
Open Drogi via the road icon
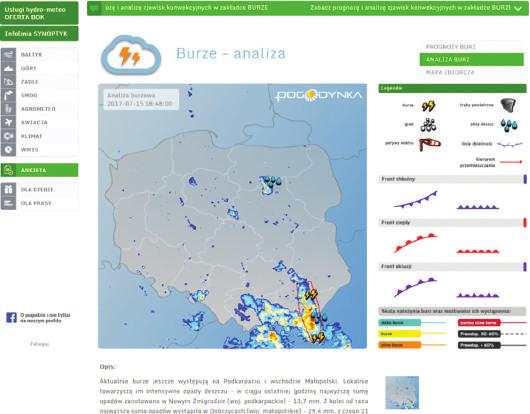[x=8, y=95]
